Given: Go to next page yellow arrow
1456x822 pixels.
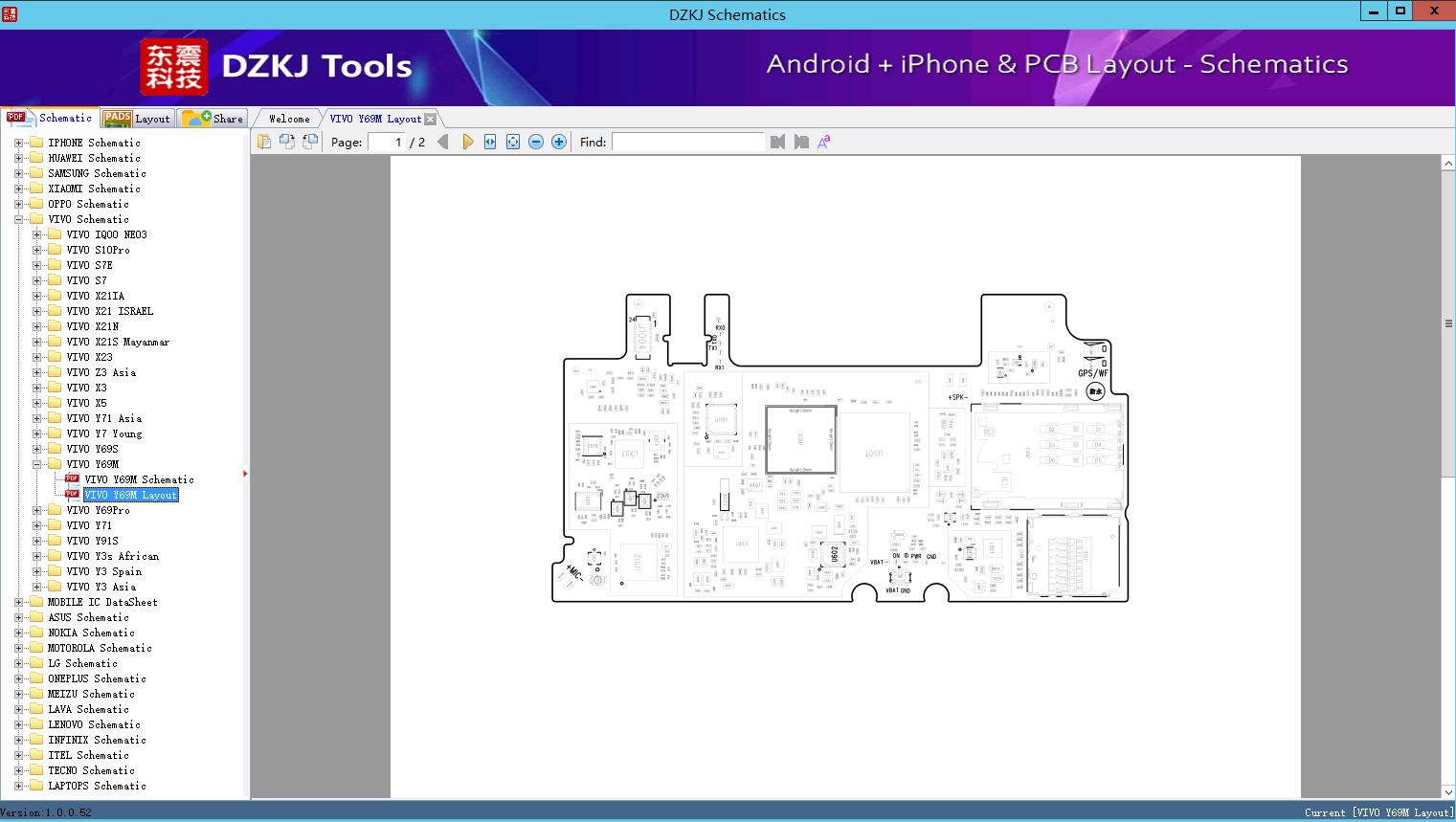Looking at the screenshot, I should point(467,142).
